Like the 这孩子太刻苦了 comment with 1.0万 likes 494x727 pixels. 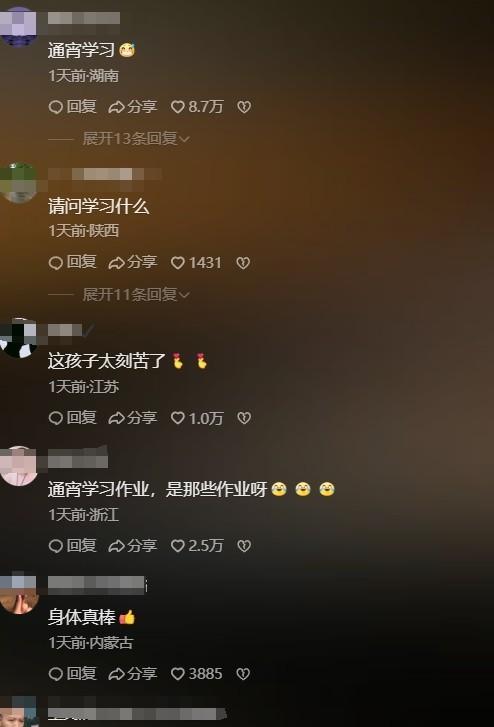pyautogui.click(x=197, y=418)
